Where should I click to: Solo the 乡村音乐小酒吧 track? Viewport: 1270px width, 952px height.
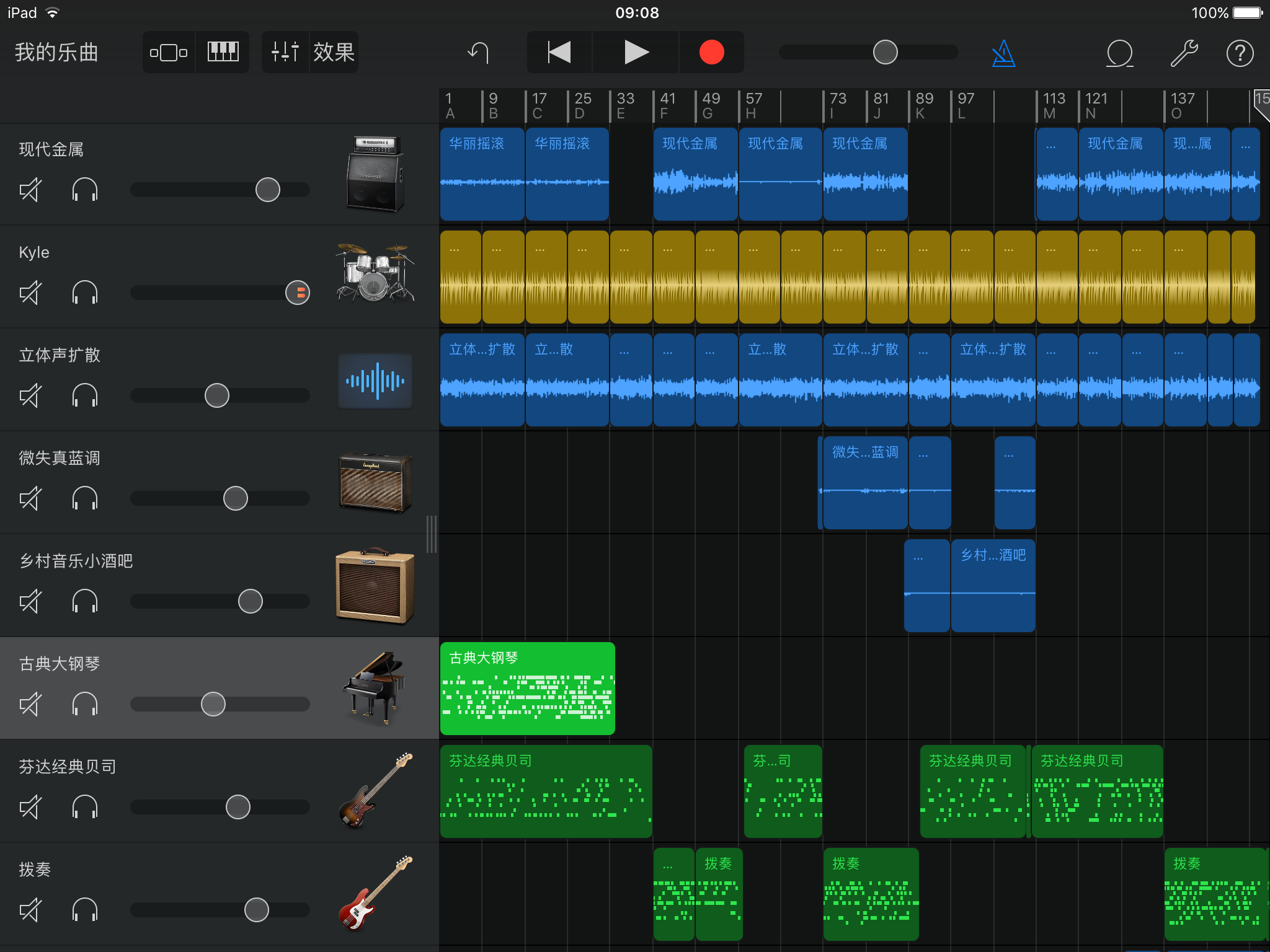[85, 601]
